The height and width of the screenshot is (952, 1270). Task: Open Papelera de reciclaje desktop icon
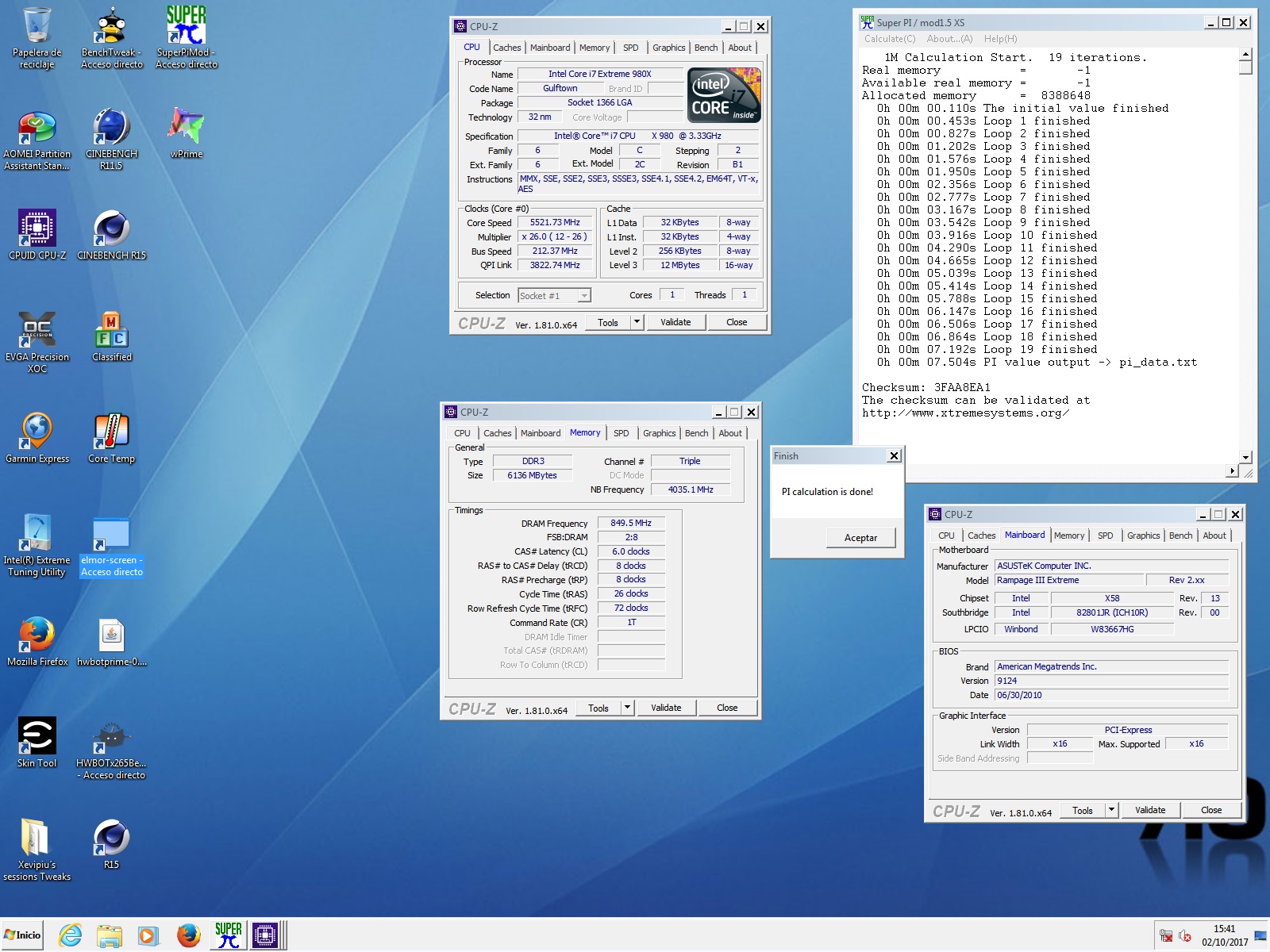37,37
